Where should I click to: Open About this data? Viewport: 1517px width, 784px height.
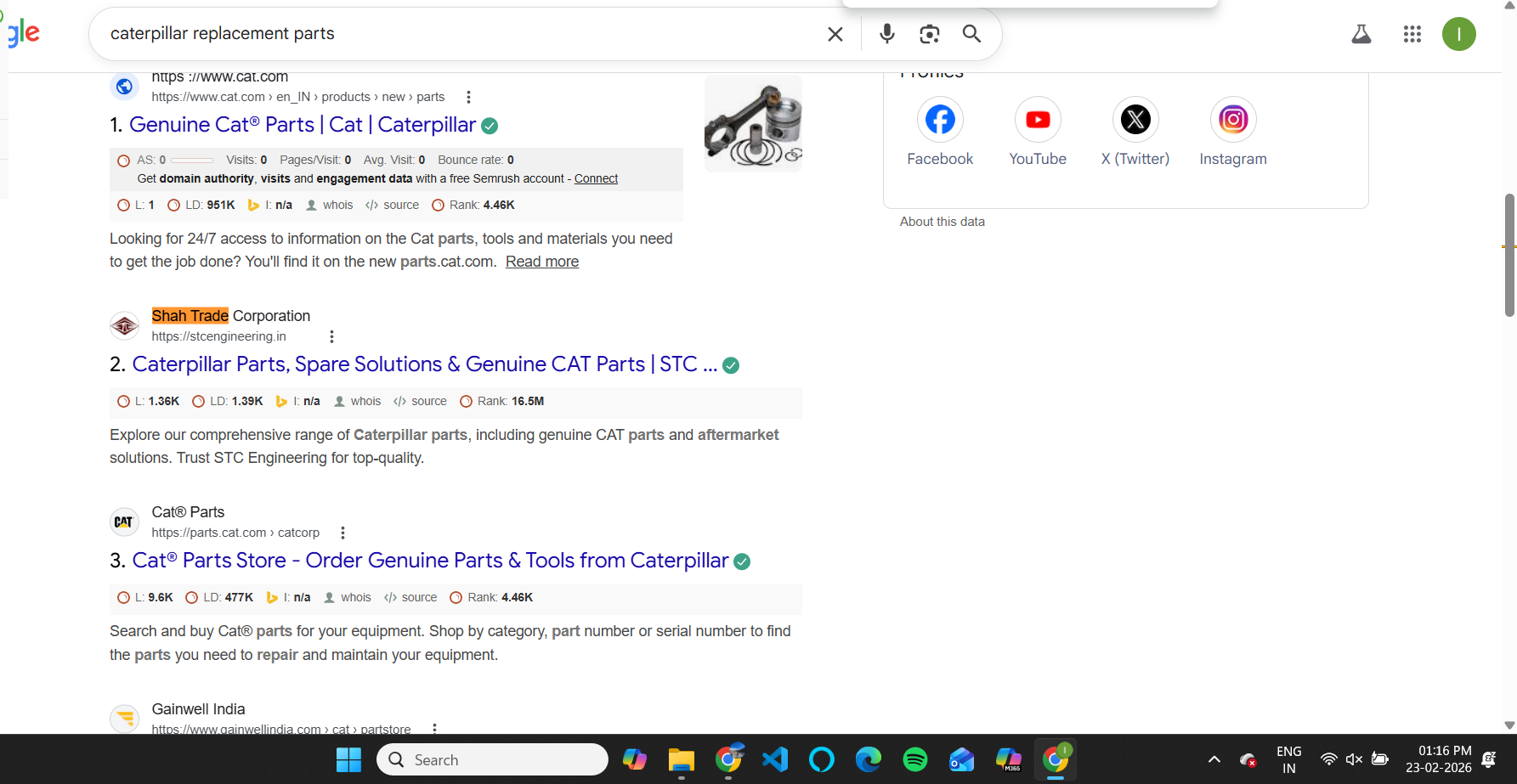(942, 221)
